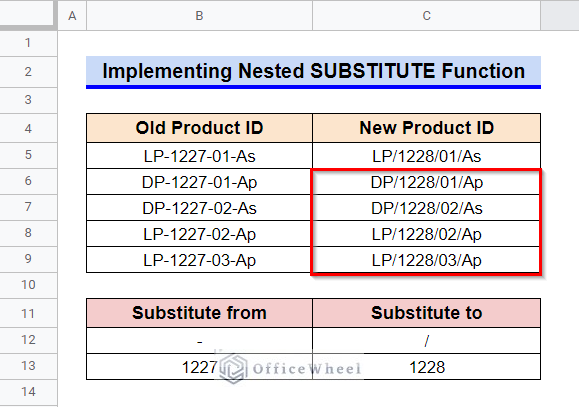579x407 pixels.
Task: Select column A header
Action: tap(72, 16)
